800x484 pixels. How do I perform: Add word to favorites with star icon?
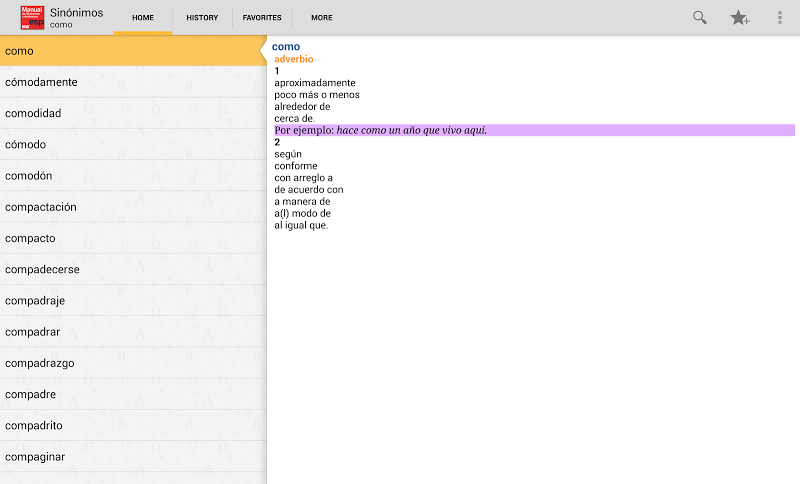[x=740, y=17]
